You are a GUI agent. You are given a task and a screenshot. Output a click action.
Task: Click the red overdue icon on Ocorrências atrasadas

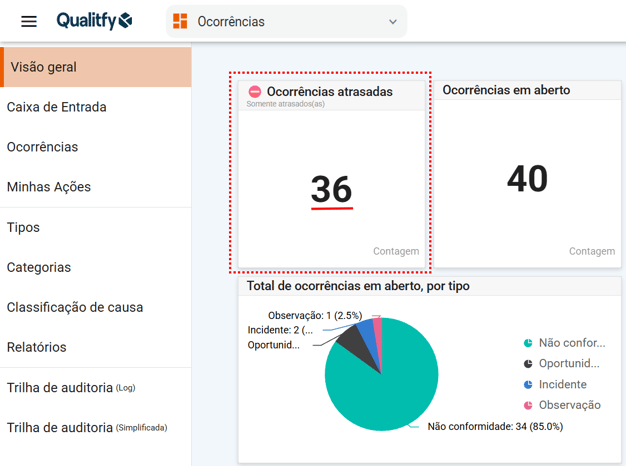[255, 92]
